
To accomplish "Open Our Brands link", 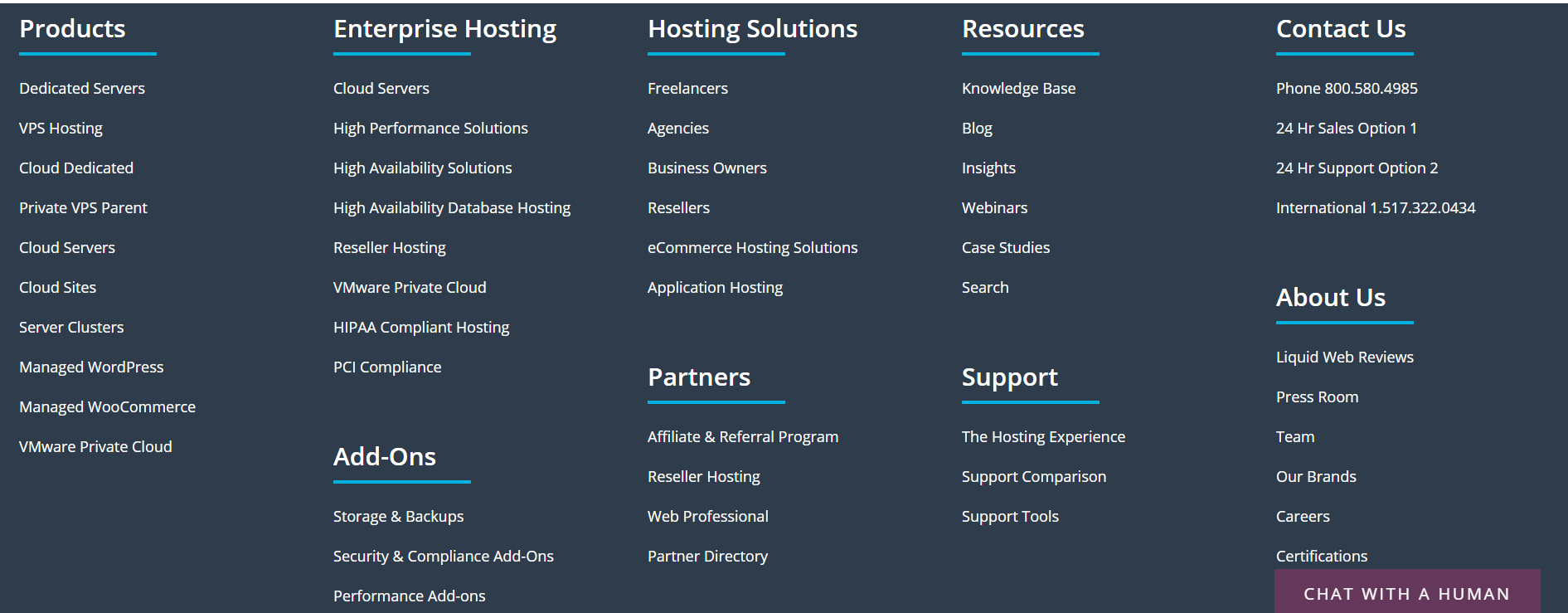I will [x=1316, y=476].
